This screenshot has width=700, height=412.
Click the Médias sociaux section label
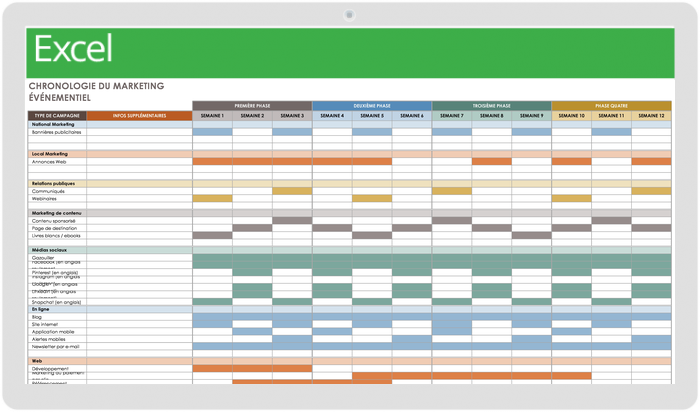click(x=48, y=250)
